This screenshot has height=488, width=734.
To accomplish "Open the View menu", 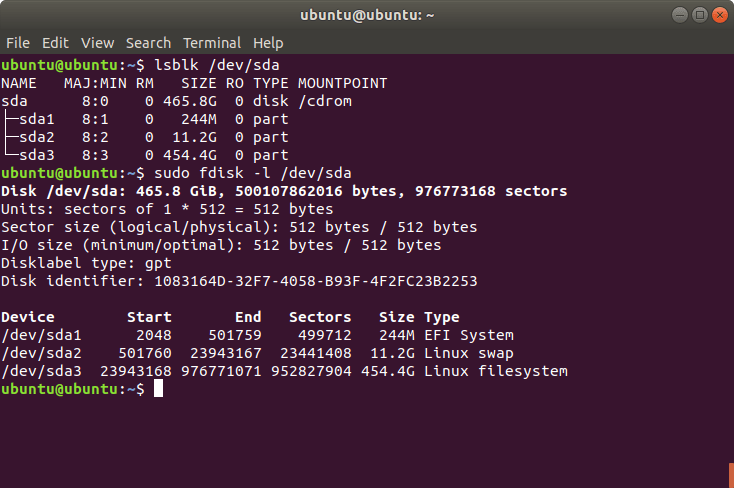I will 97,43.
